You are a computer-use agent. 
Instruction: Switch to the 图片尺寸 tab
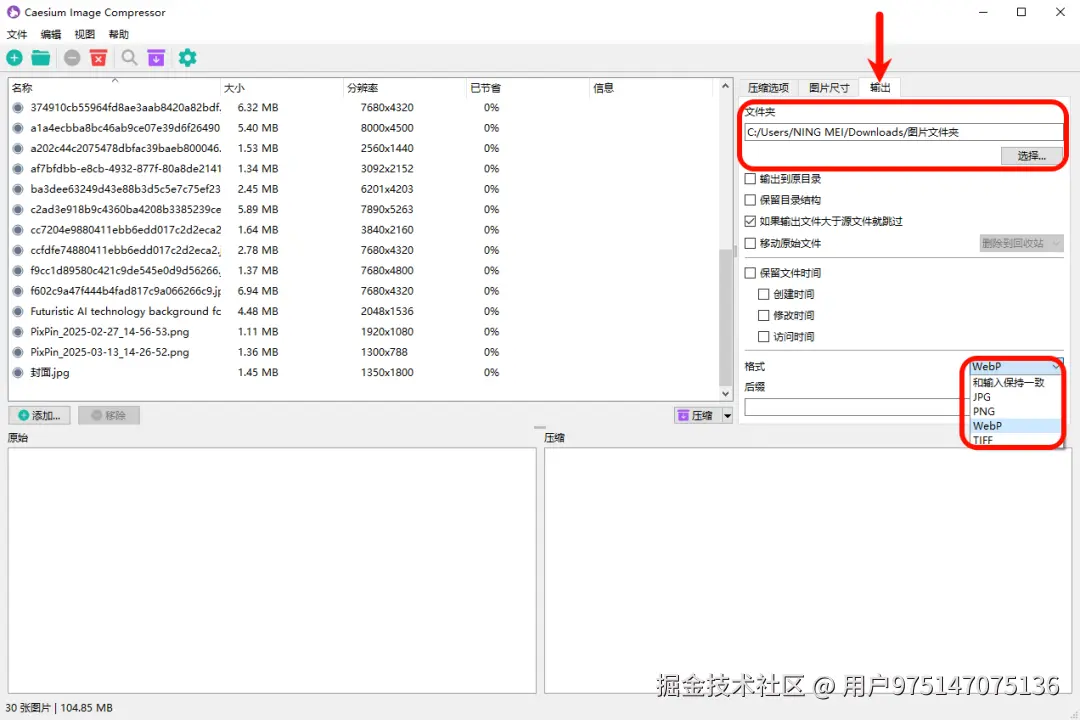829,88
